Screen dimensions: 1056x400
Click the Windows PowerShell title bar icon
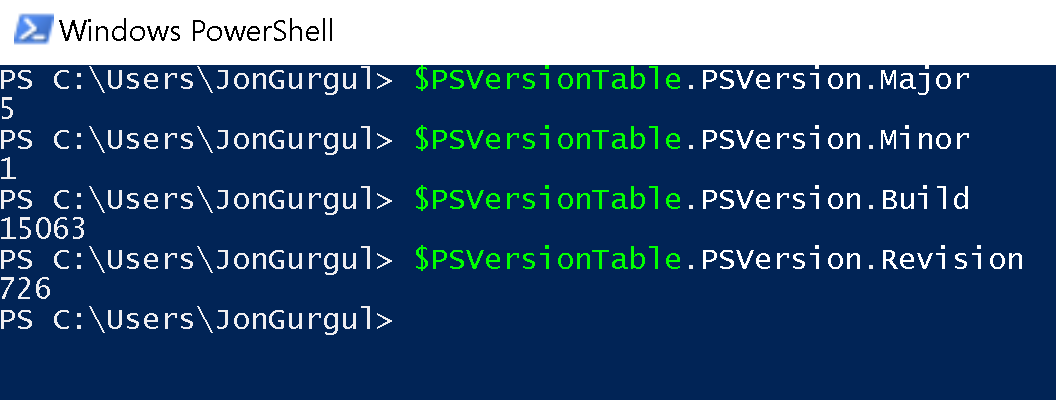(x=34, y=30)
